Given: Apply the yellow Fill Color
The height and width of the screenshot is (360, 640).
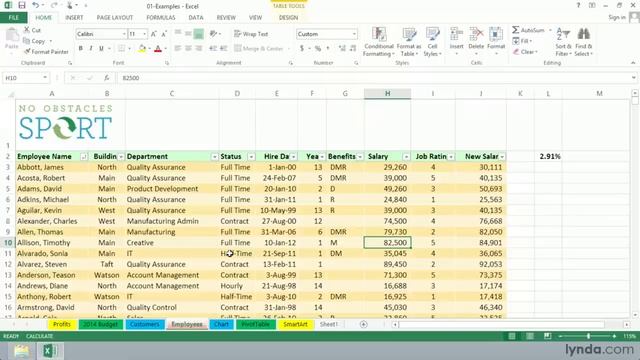Looking at the screenshot, I should [x=142, y=49].
